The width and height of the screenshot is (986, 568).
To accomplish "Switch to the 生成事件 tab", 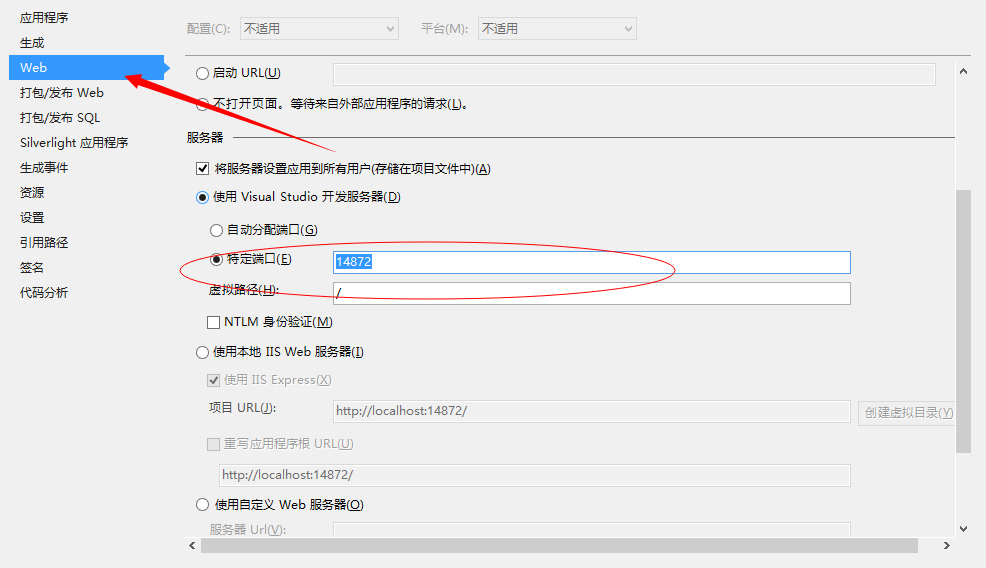I will tap(44, 168).
